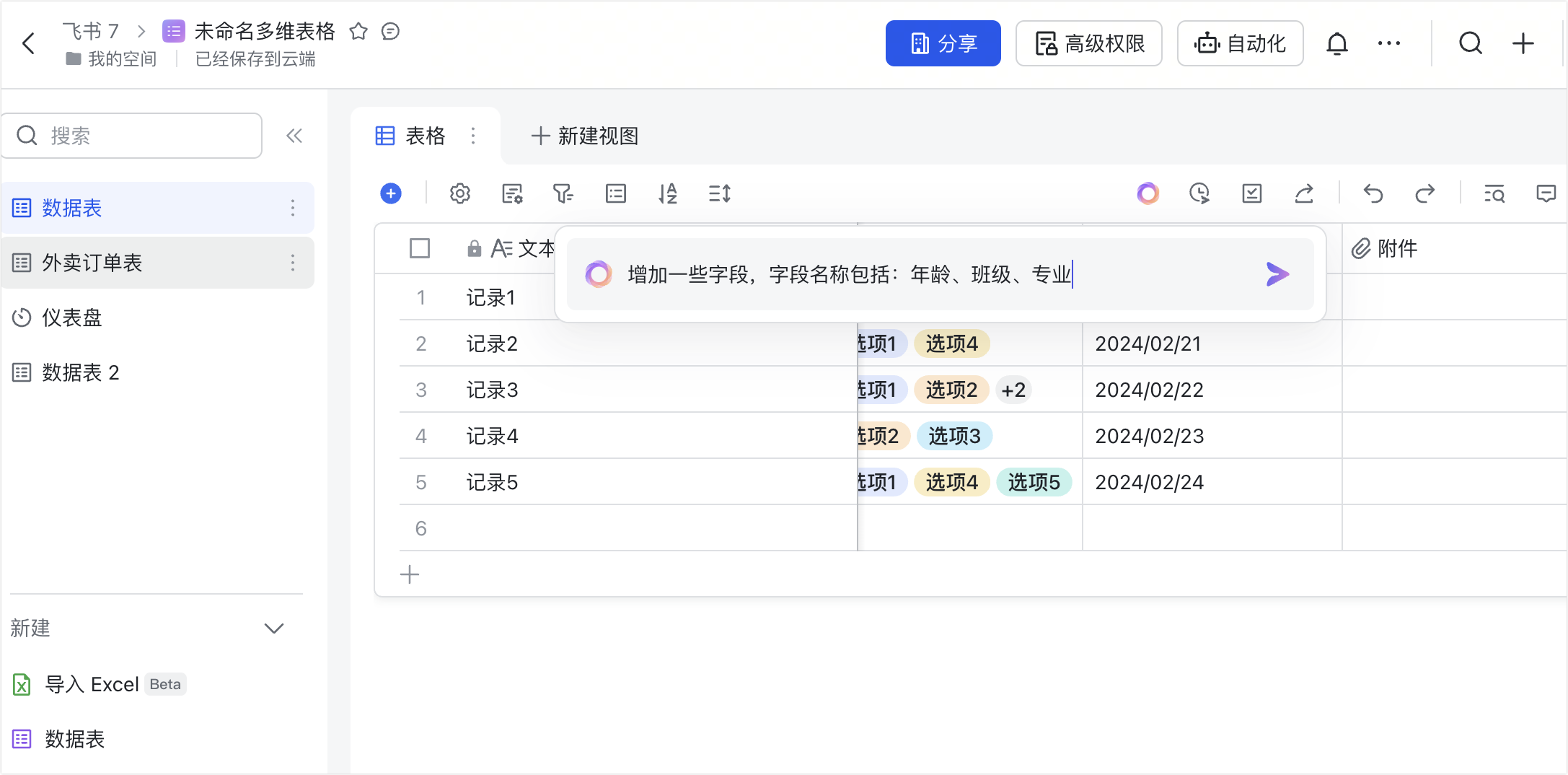This screenshot has width=1568, height=775.
Task: Open the filter tool in toolbar
Action: (x=563, y=193)
